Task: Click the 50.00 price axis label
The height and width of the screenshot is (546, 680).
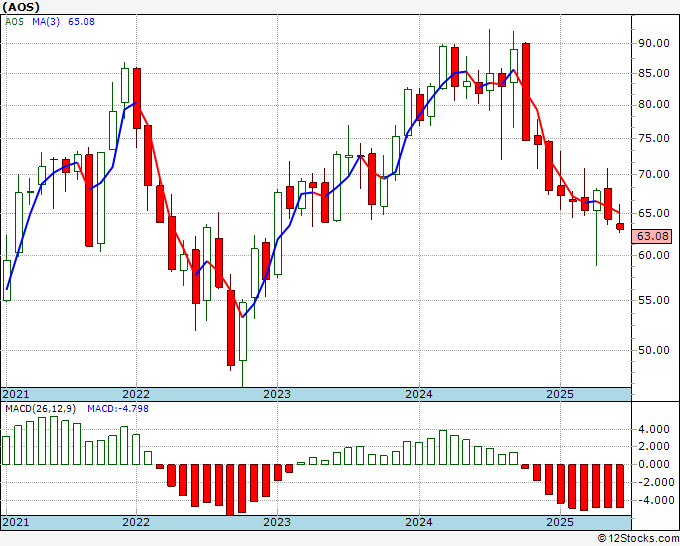Action: 653,350
